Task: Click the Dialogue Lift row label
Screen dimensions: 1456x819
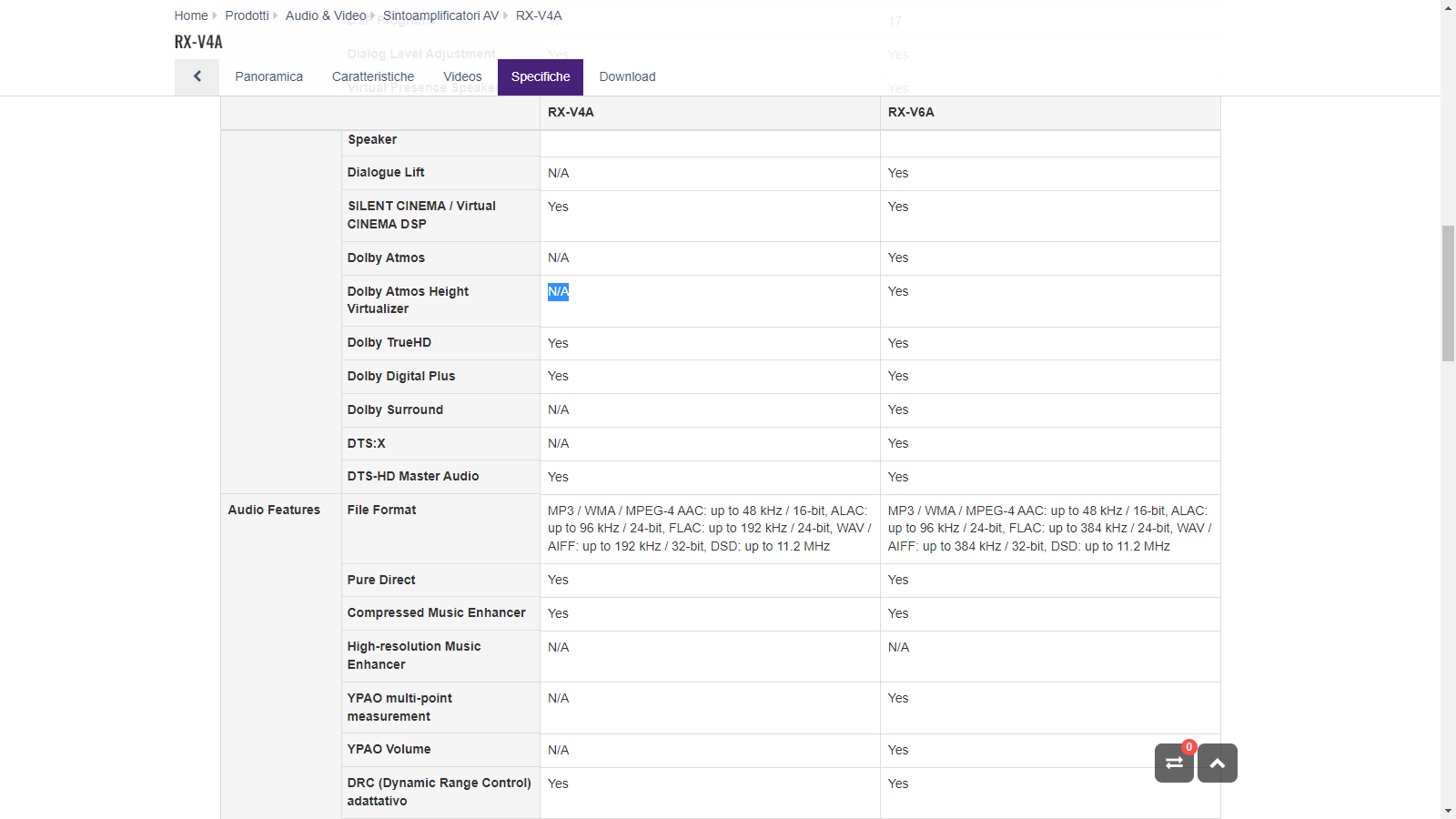Action: 386,172
